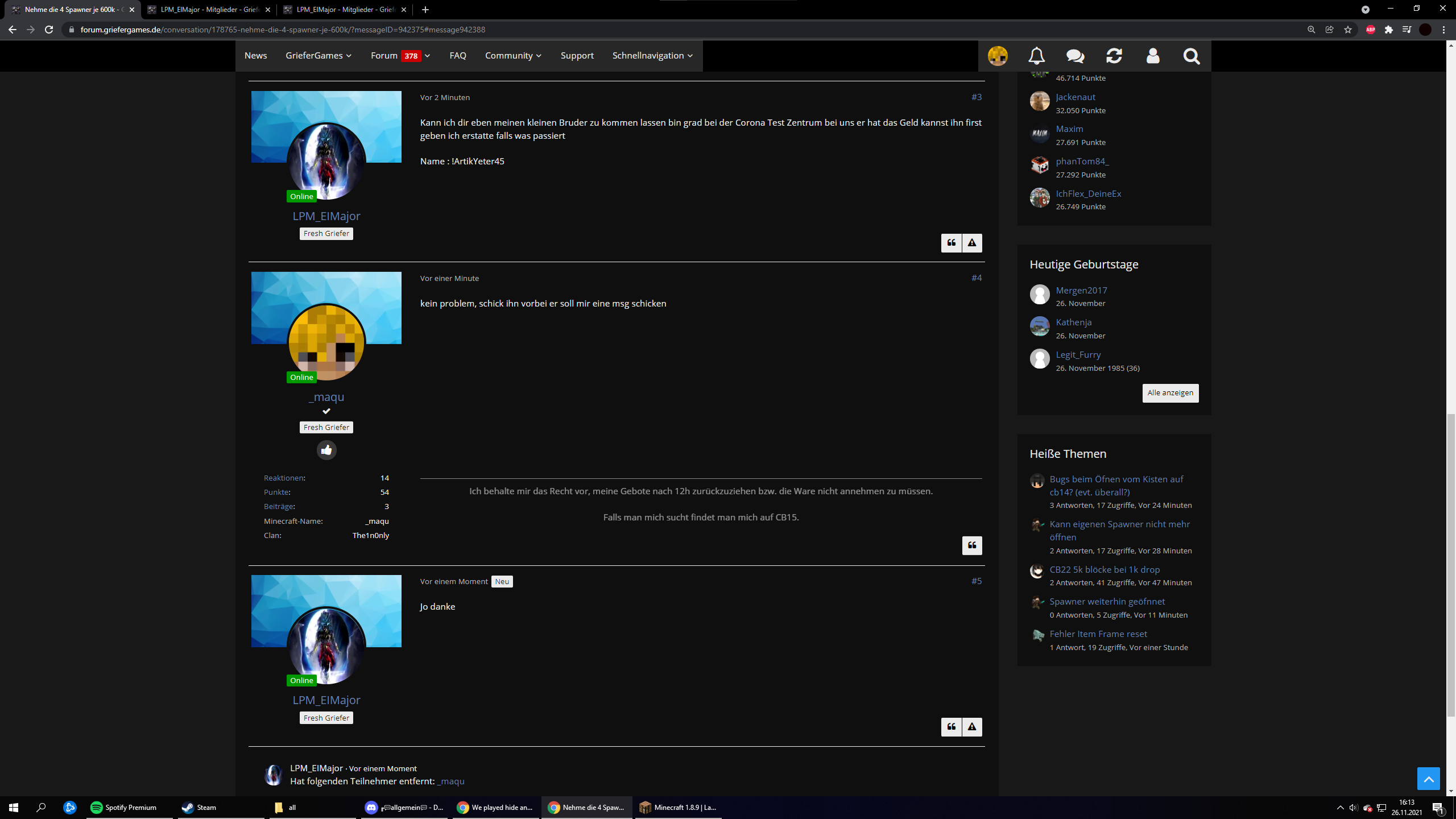Expand the GrieferGames dropdown menu
The image size is (1456, 819).
(318, 56)
